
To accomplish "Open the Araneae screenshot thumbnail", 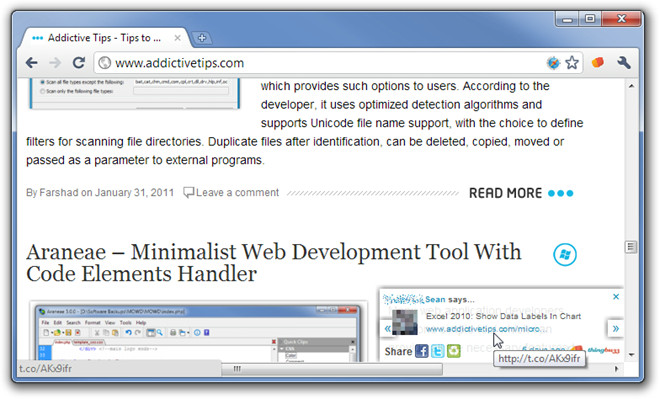I will pyautogui.click(x=198, y=332).
